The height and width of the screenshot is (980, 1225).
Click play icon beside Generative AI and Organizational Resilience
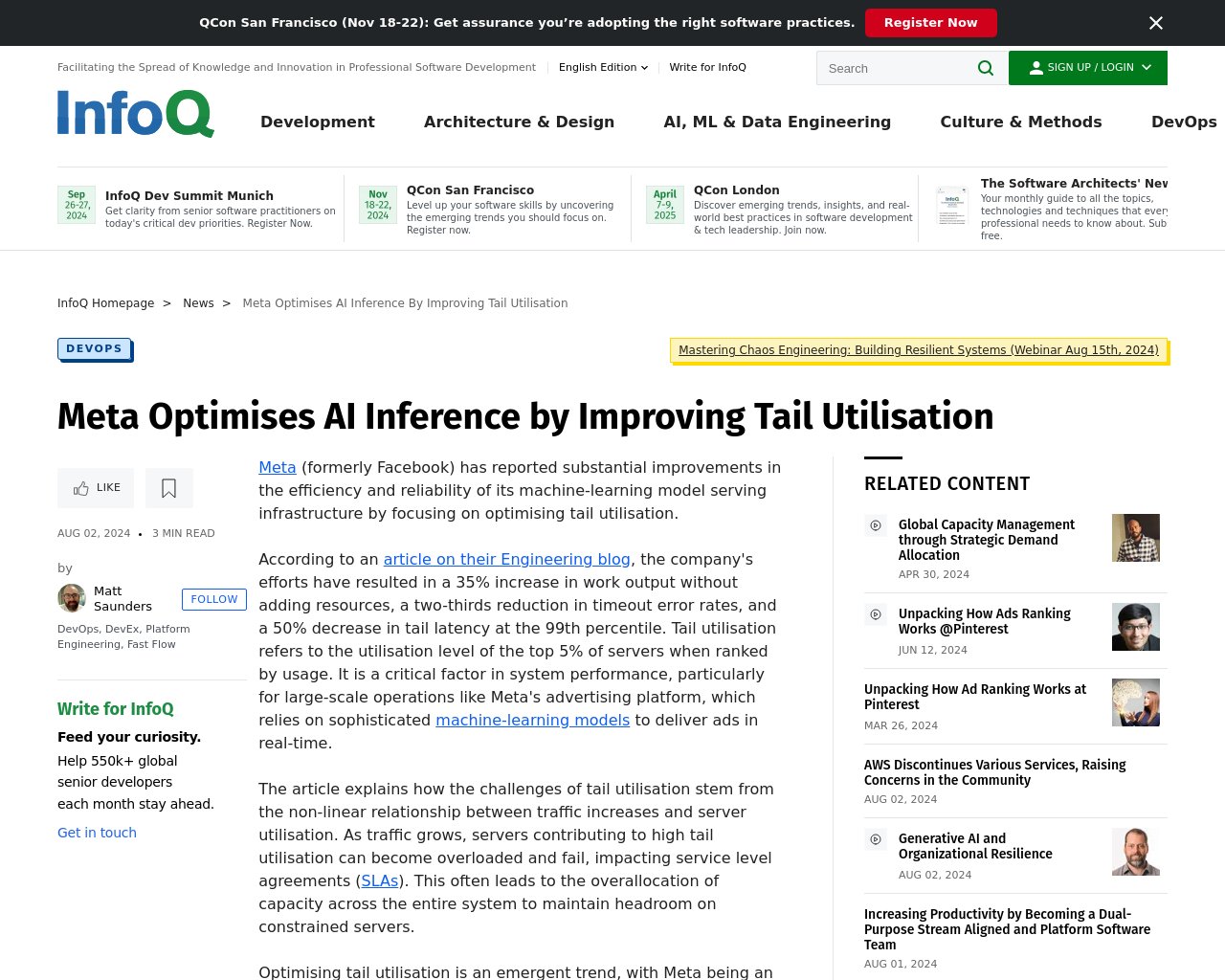(875, 839)
